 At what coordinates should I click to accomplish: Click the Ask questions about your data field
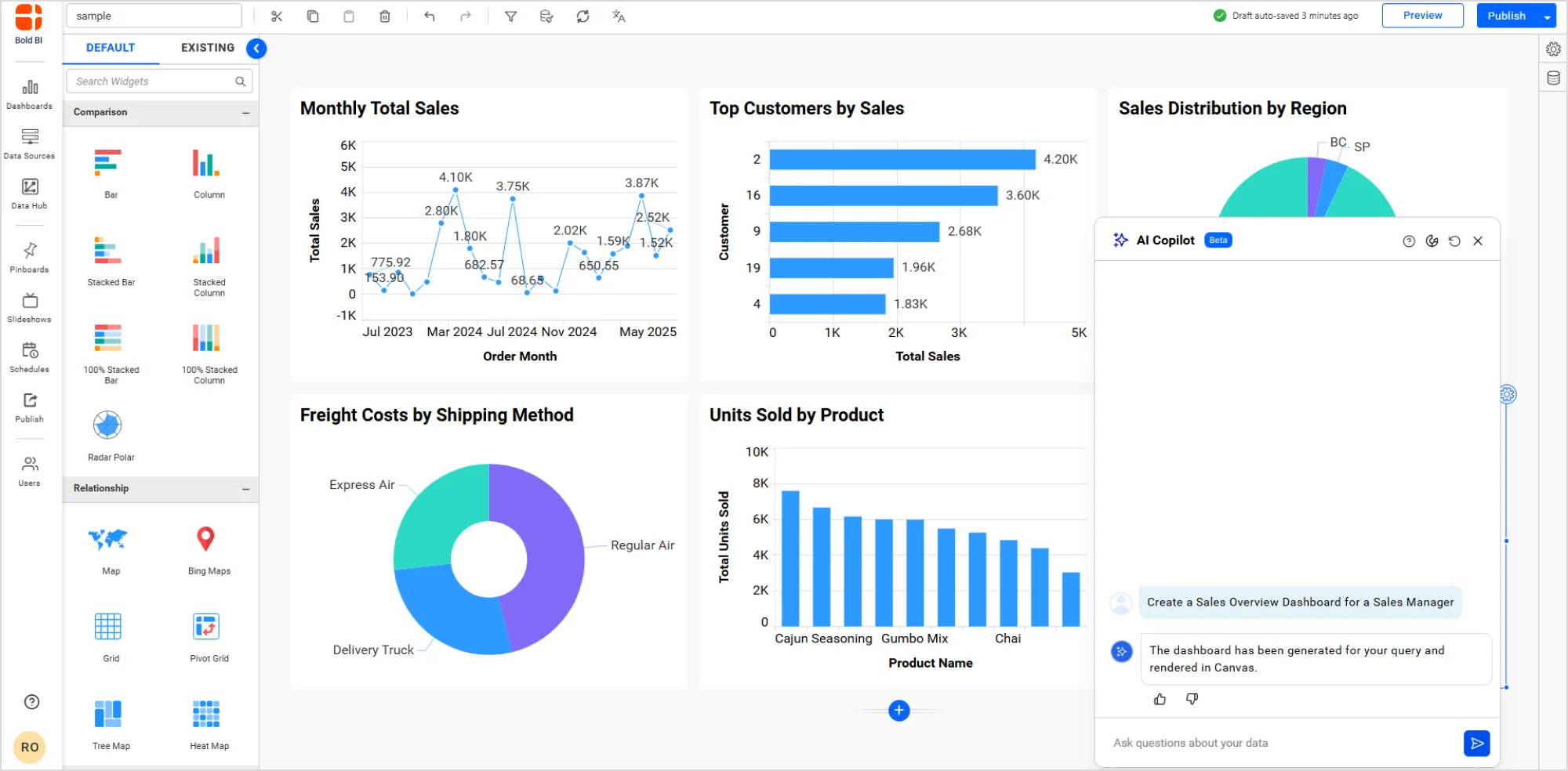click(1254, 742)
